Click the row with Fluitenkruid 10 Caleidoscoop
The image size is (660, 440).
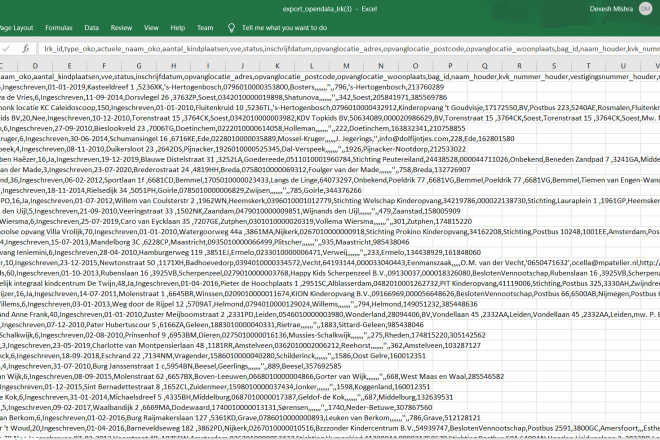coord(330,108)
